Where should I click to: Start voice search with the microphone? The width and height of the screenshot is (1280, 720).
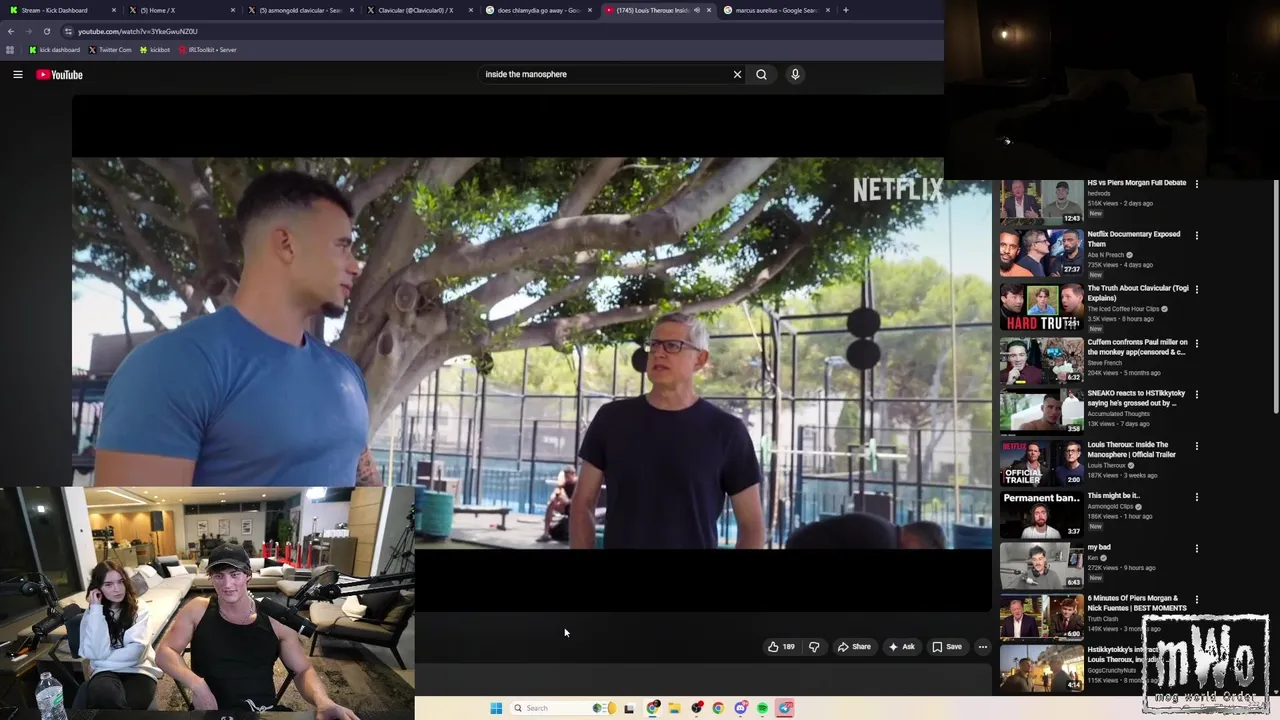tap(795, 74)
